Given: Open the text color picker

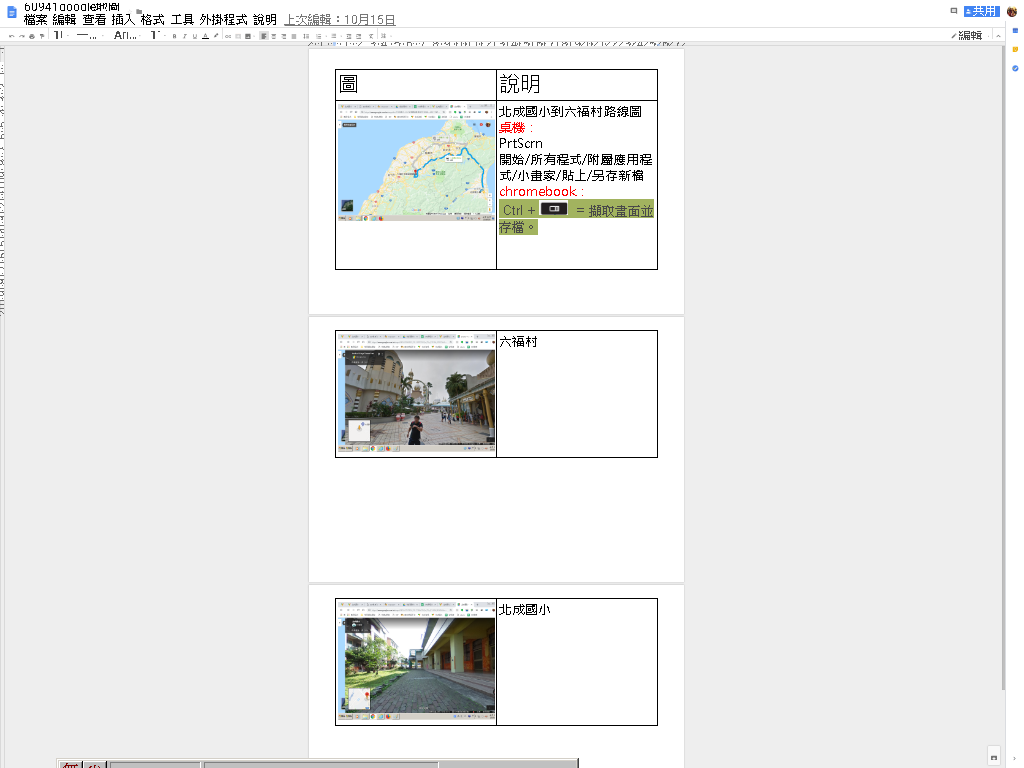Looking at the screenshot, I should tap(205, 36).
